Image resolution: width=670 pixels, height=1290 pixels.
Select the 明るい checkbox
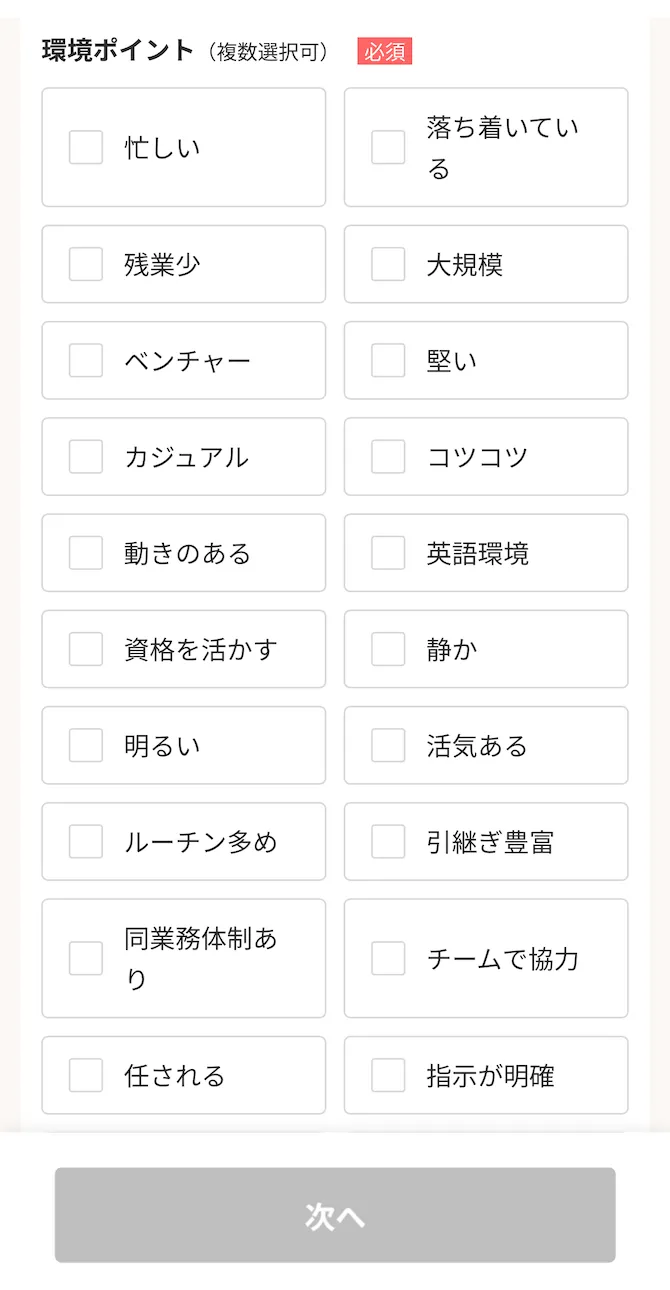point(85,745)
